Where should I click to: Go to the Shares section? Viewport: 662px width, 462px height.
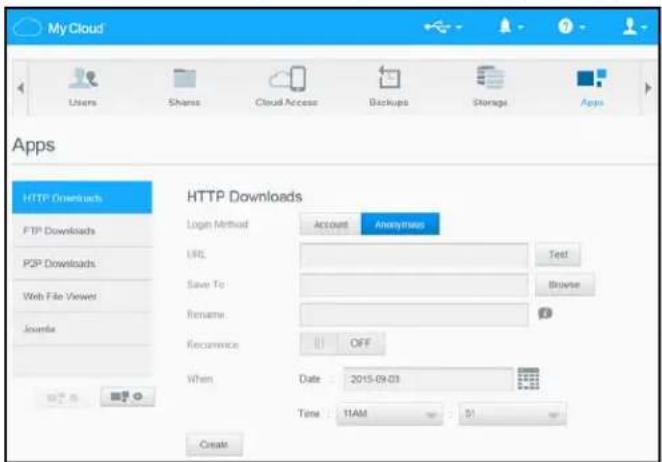[184, 87]
